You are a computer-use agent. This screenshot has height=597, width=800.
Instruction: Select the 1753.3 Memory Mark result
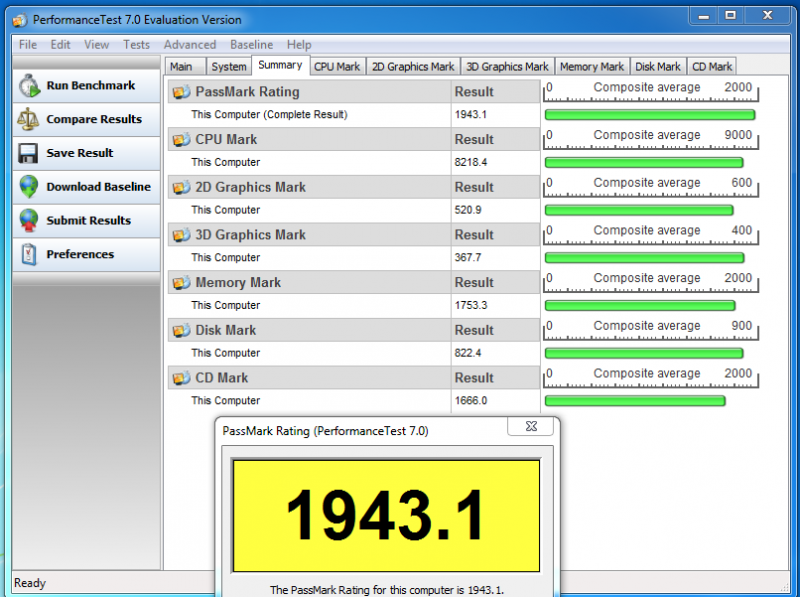tap(470, 306)
